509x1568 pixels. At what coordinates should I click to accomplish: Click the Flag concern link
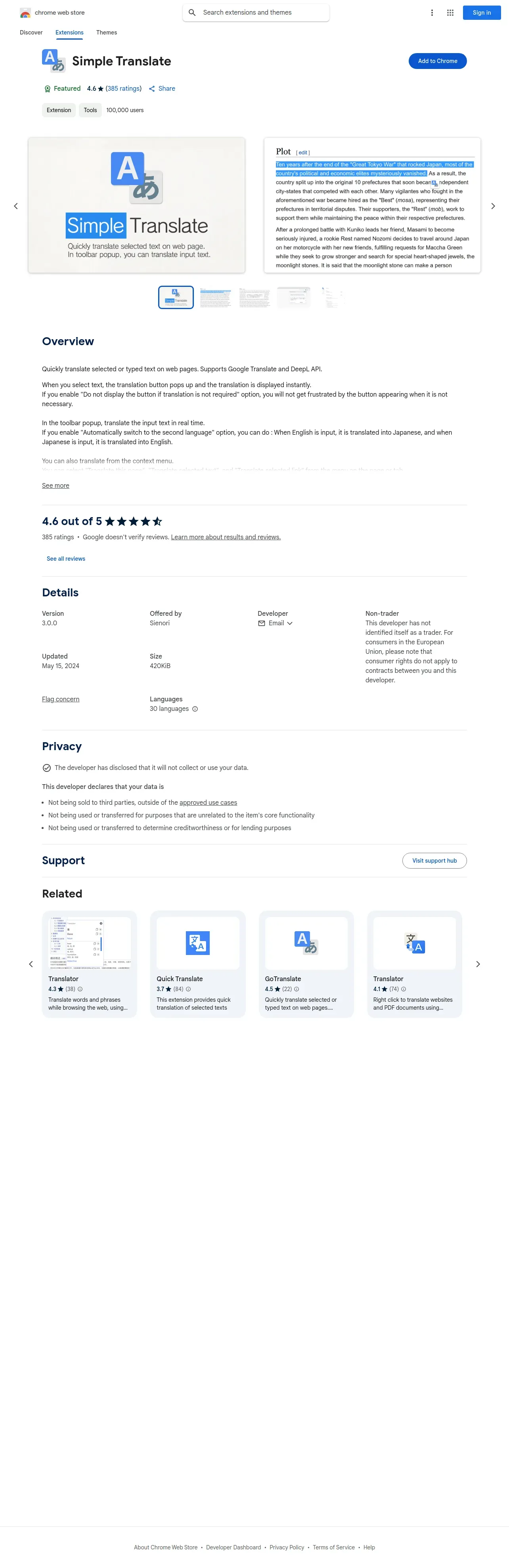61,699
